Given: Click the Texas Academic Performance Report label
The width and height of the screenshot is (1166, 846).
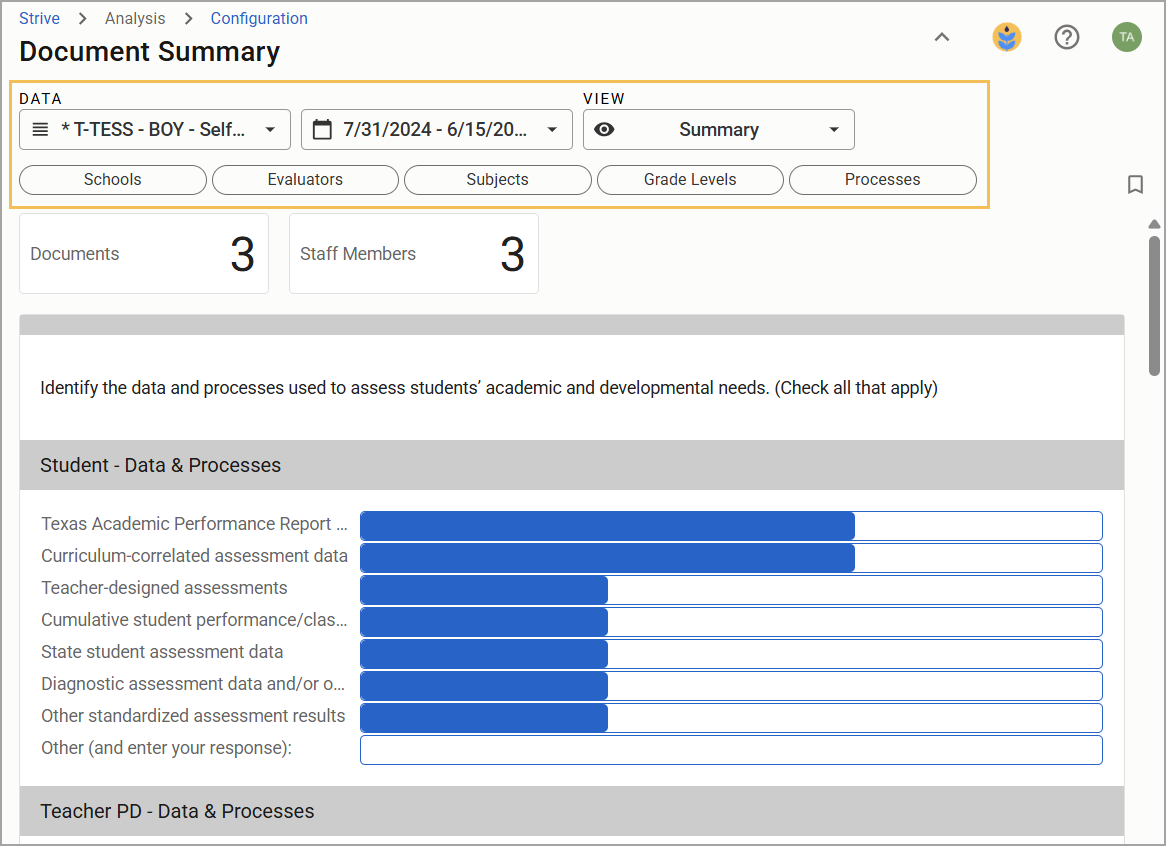Looking at the screenshot, I should point(194,524).
